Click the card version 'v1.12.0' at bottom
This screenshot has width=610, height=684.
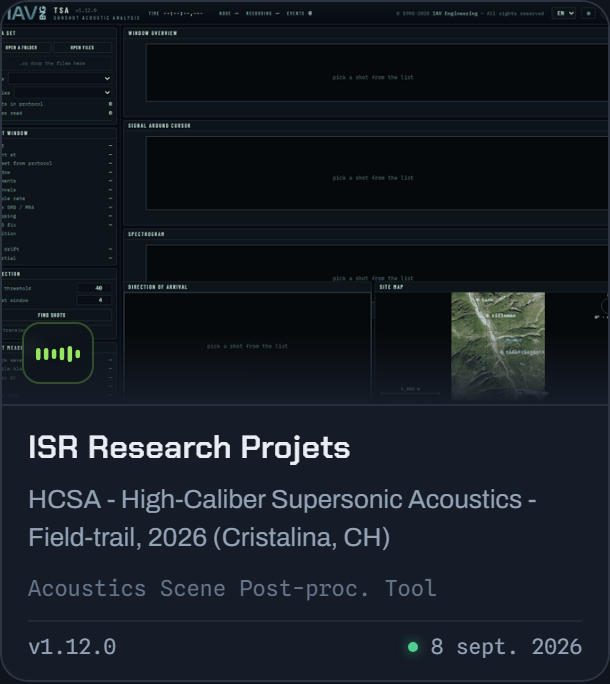coord(72,647)
